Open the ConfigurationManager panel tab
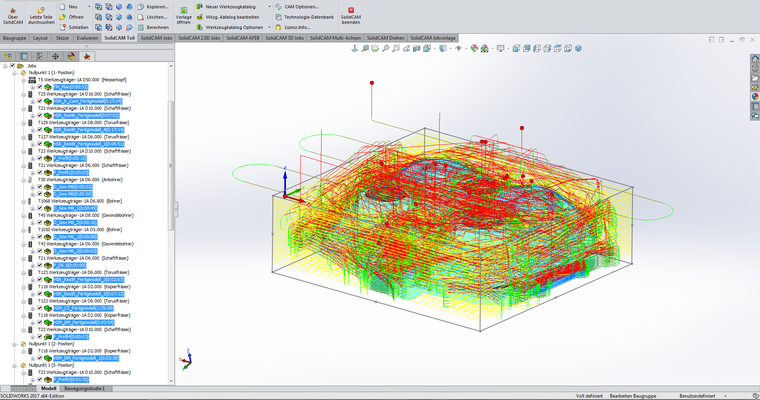Image resolution: width=760 pixels, height=400 pixels. pyautogui.click(x=40, y=56)
